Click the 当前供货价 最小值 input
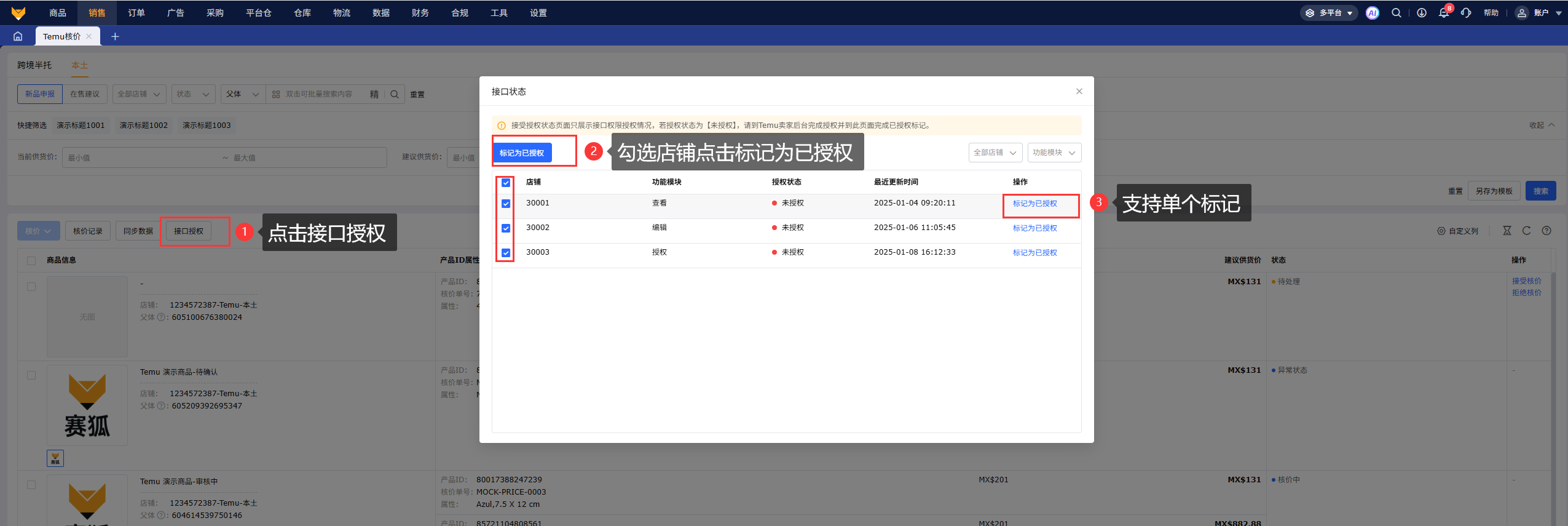 click(141, 158)
